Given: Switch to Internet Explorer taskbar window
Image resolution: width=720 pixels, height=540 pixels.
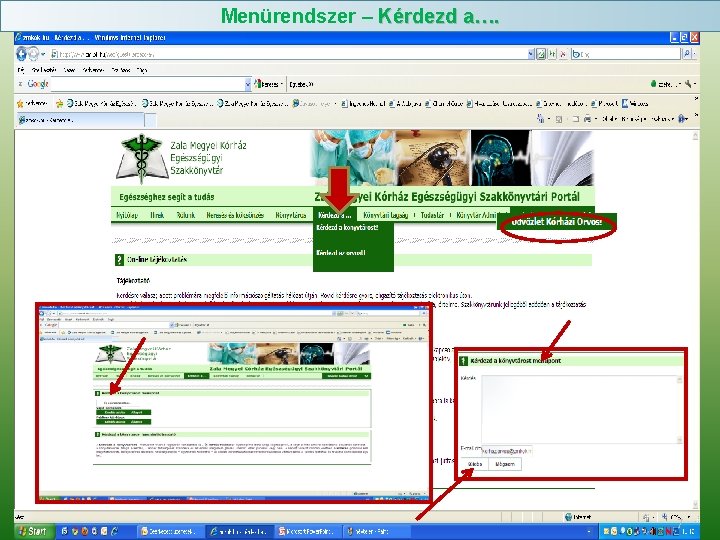Looking at the screenshot, I should tap(239, 531).
